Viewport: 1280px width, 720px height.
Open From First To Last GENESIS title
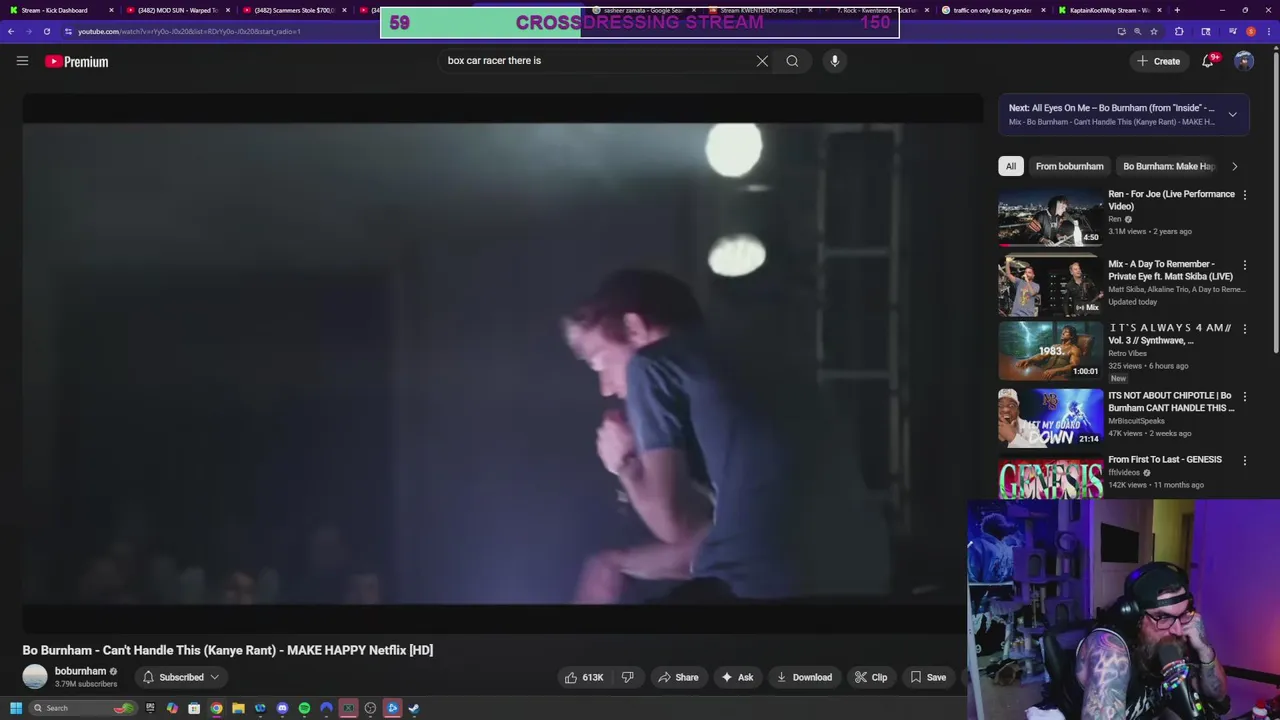click(1165, 460)
